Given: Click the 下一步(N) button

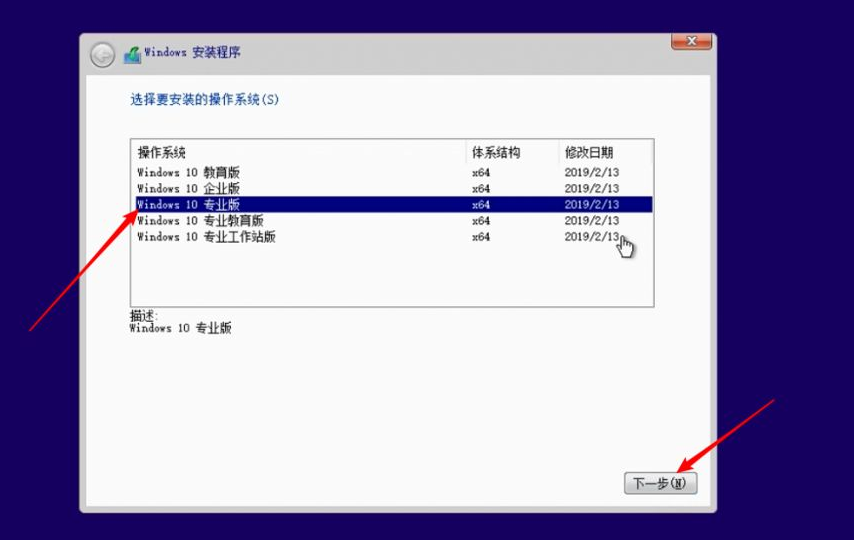Looking at the screenshot, I should [x=660, y=483].
